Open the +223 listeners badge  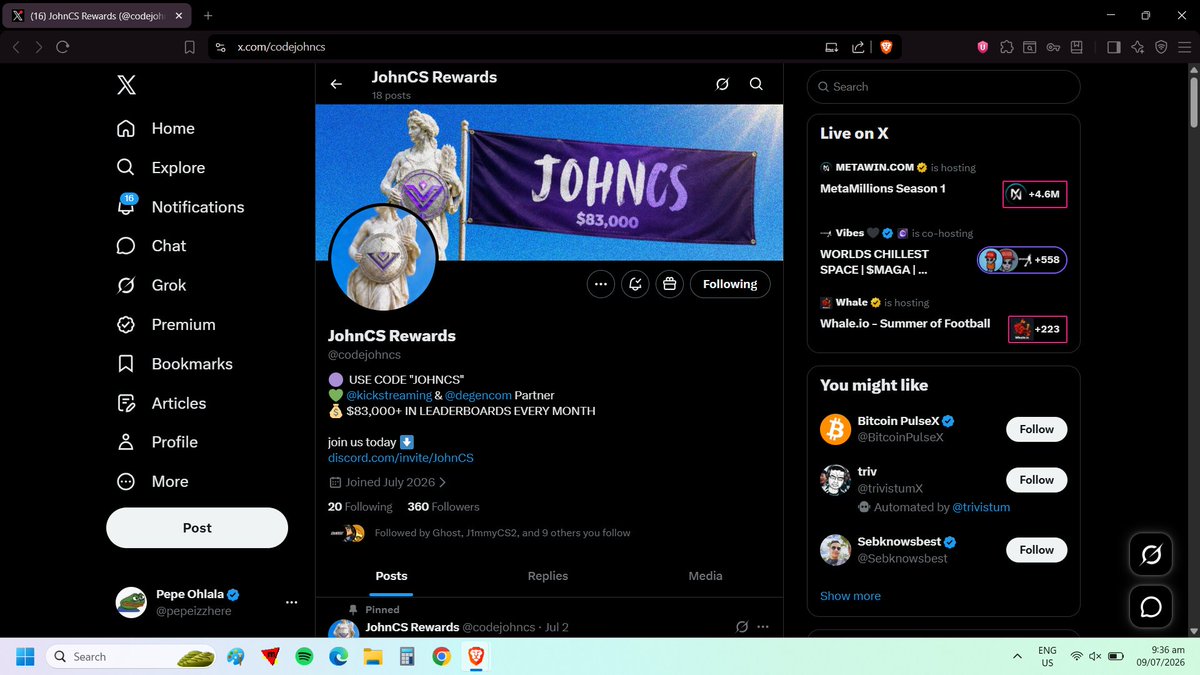click(1037, 329)
